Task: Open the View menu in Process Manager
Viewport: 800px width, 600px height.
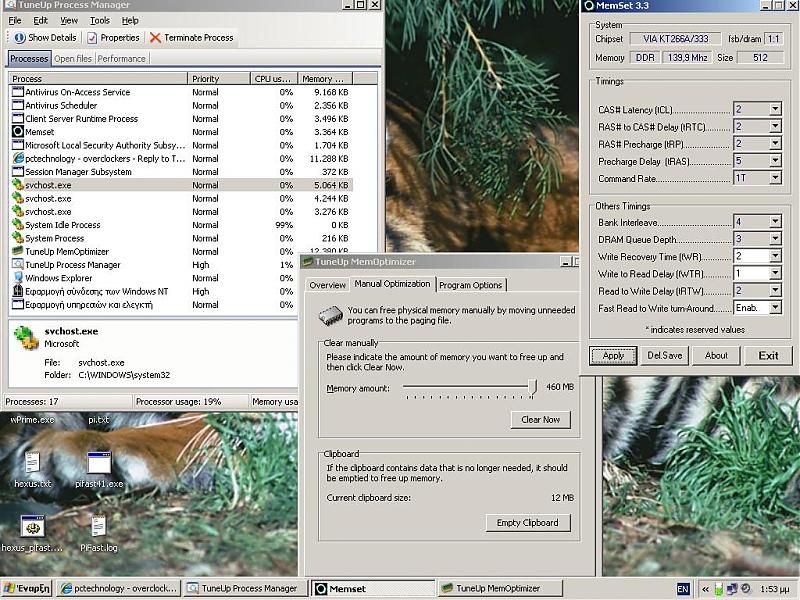Action: pyautogui.click(x=69, y=20)
